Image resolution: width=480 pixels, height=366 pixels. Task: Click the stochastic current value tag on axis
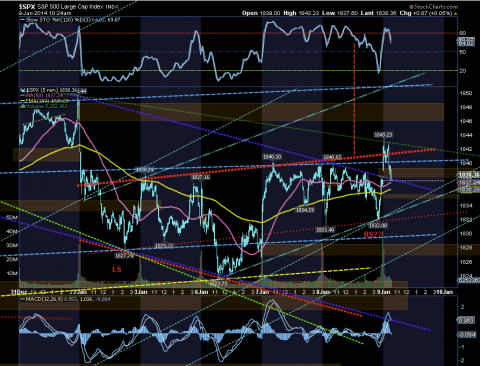point(466,42)
